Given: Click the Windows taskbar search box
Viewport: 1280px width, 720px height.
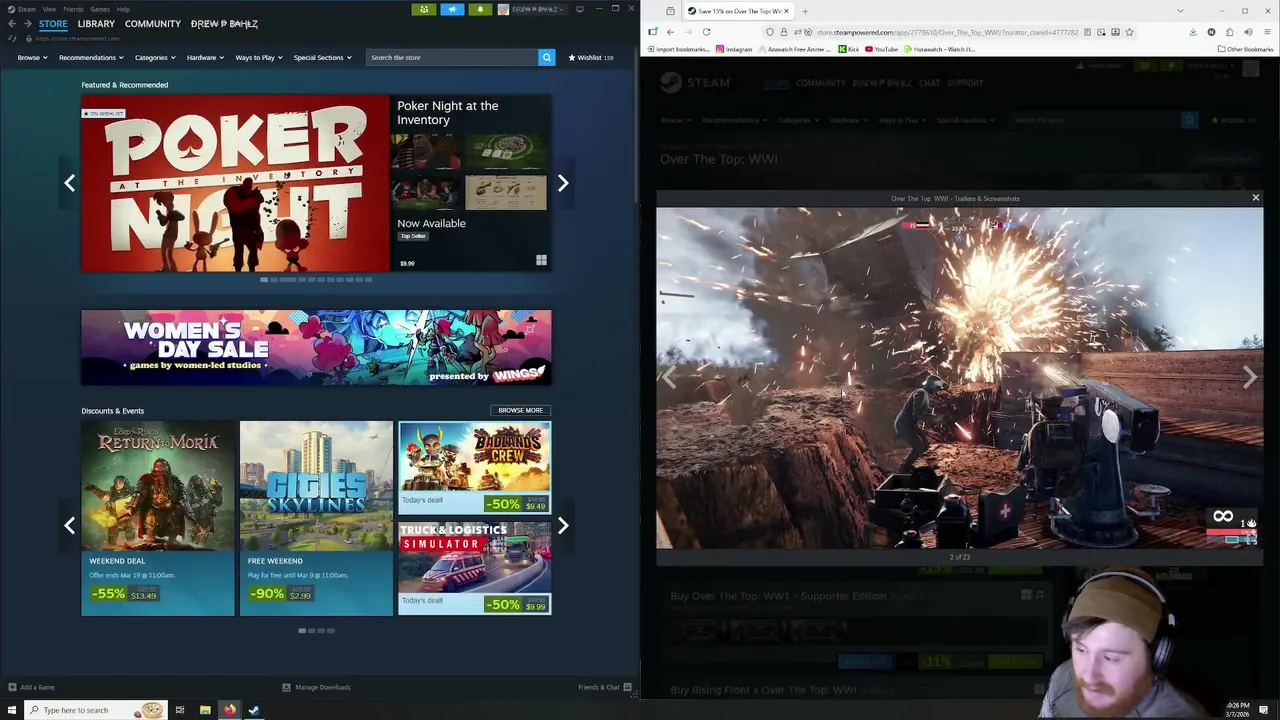Looking at the screenshot, I should 95,710.
